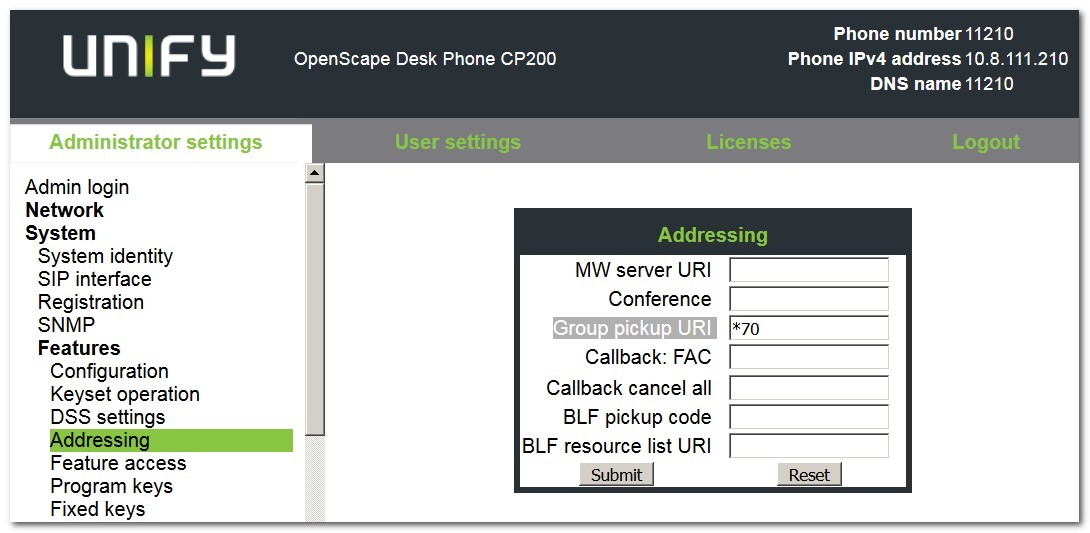Focus the BLF resource list URI field
Screen dimensions: 1090x533
click(x=808, y=445)
